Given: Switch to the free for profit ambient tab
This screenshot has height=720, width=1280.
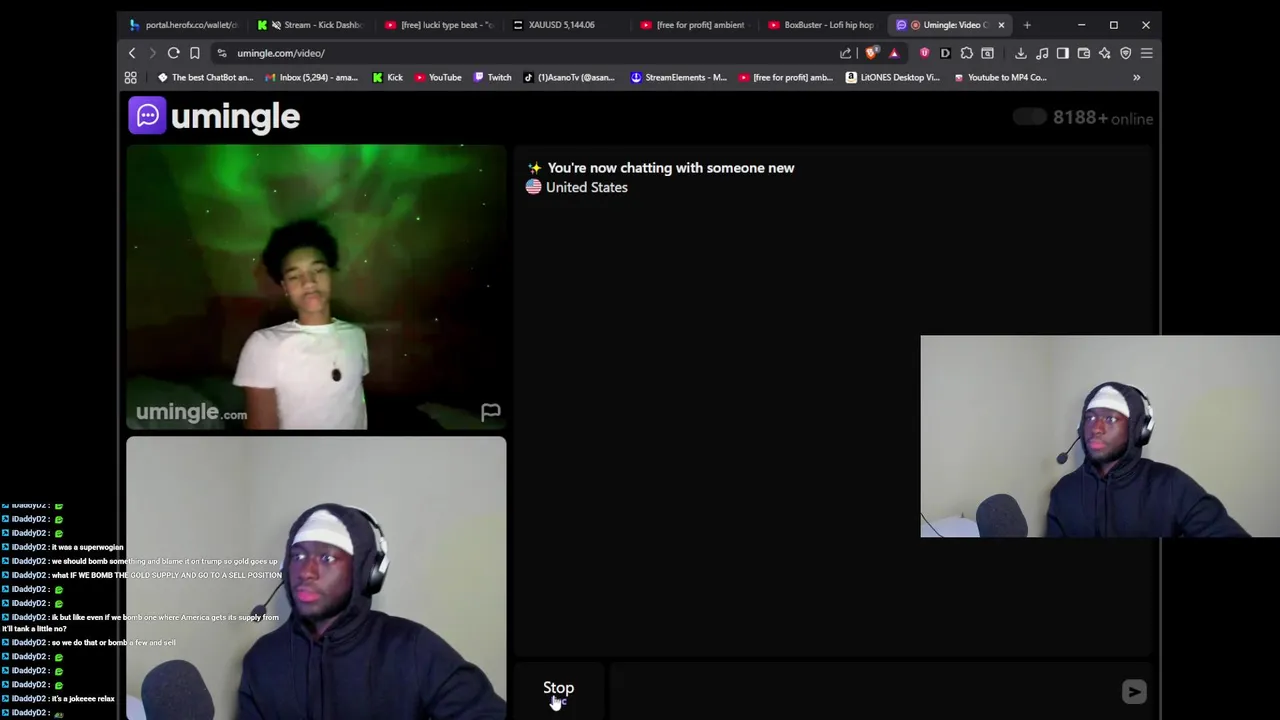Looking at the screenshot, I should pos(696,25).
